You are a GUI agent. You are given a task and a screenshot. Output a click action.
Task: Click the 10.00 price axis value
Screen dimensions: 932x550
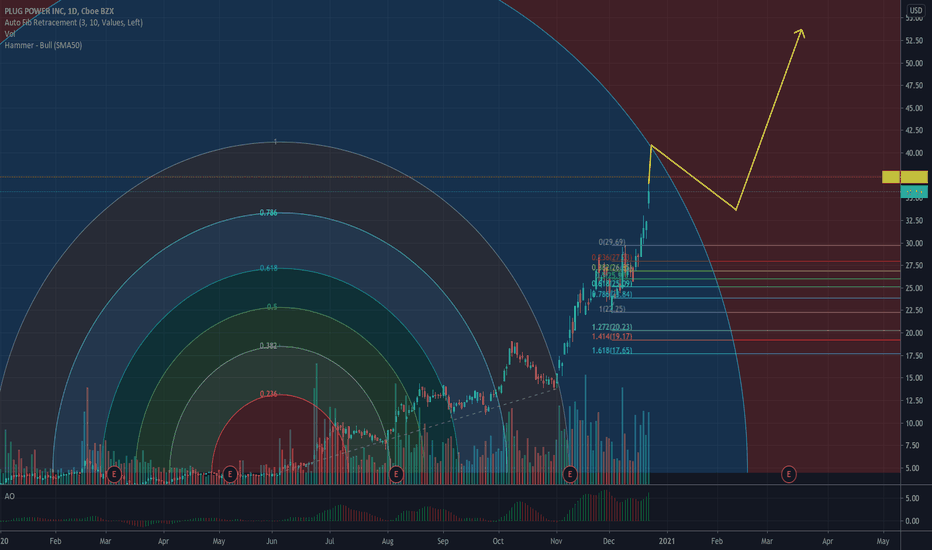pyautogui.click(x=914, y=423)
